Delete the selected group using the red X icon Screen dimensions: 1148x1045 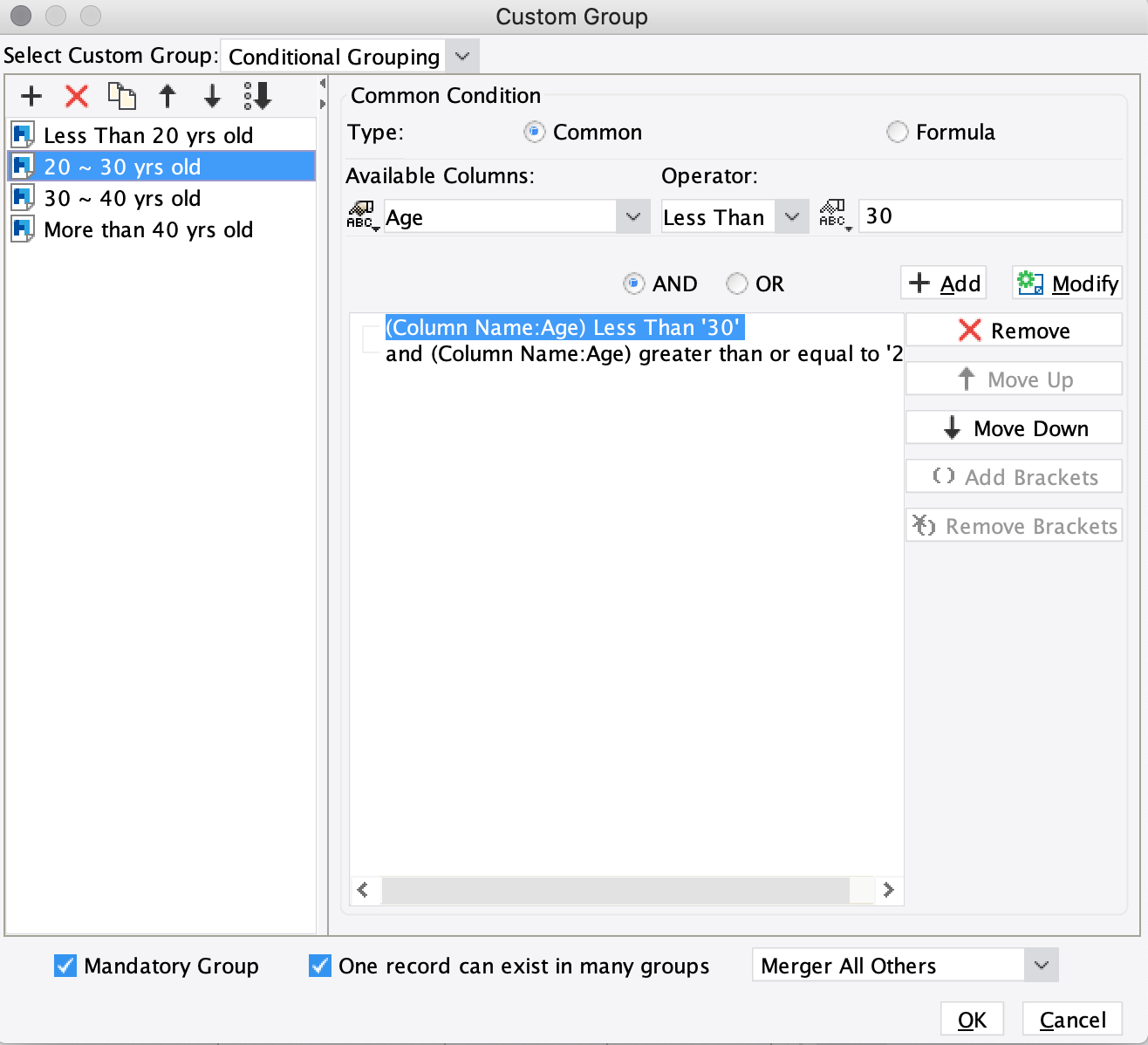point(76,96)
